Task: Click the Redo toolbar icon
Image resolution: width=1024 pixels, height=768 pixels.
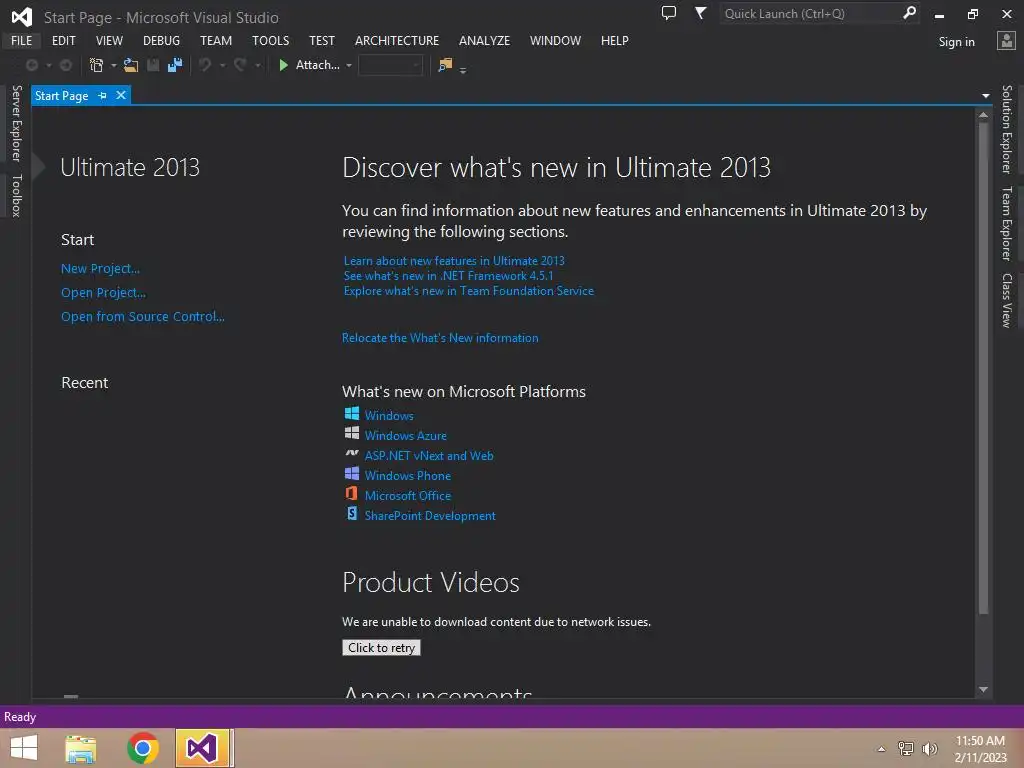Action: pyautogui.click(x=240, y=65)
